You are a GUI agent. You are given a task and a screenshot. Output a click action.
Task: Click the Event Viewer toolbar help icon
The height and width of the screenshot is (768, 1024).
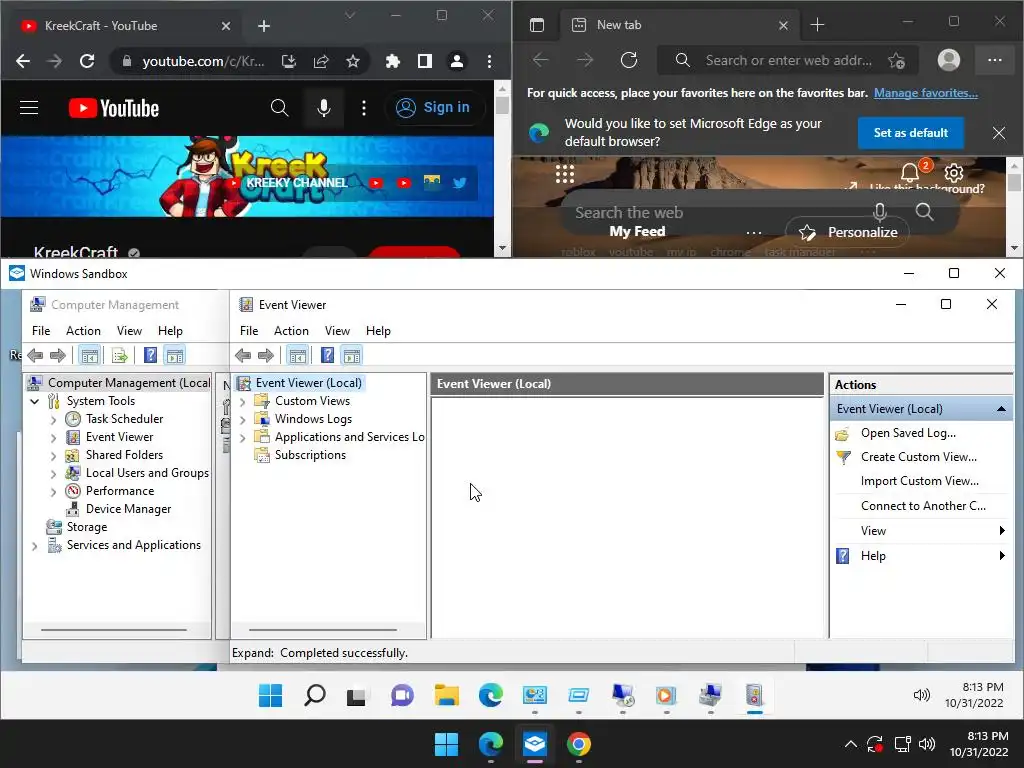click(327, 355)
